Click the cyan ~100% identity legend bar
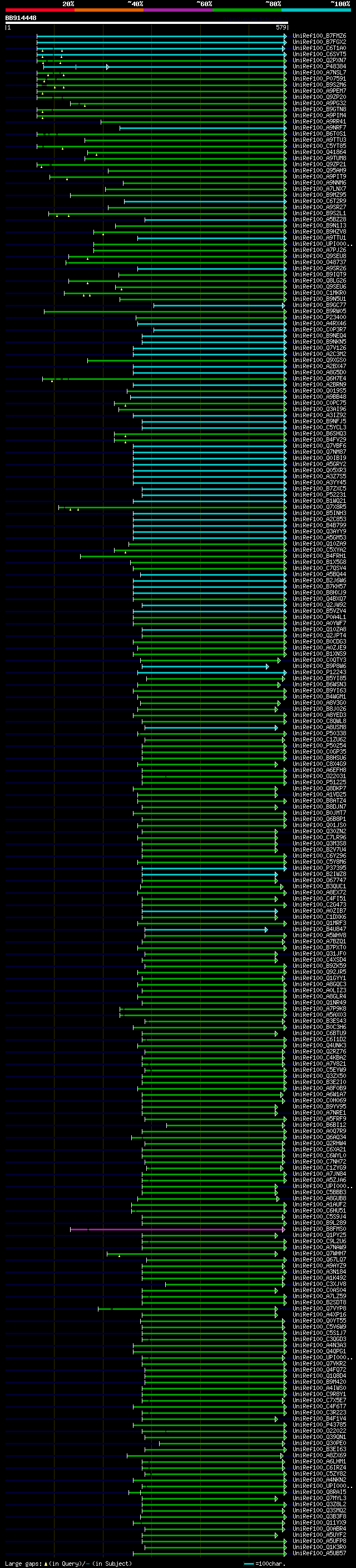 click(x=317, y=10)
